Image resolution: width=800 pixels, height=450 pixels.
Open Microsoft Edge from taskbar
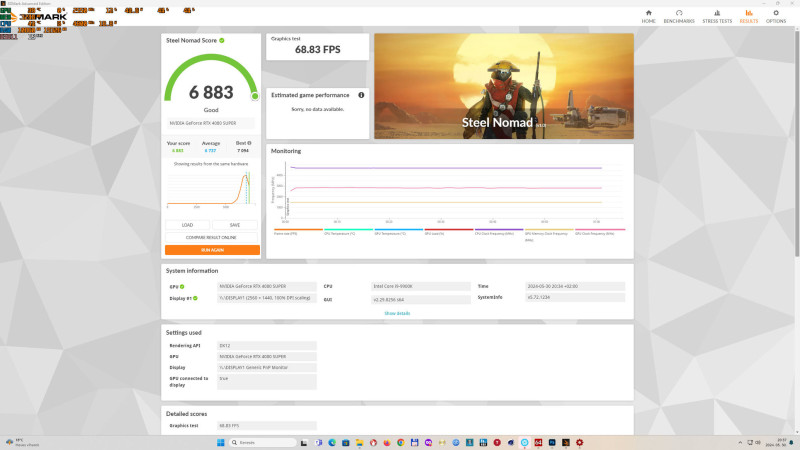(x=332, y=442)
